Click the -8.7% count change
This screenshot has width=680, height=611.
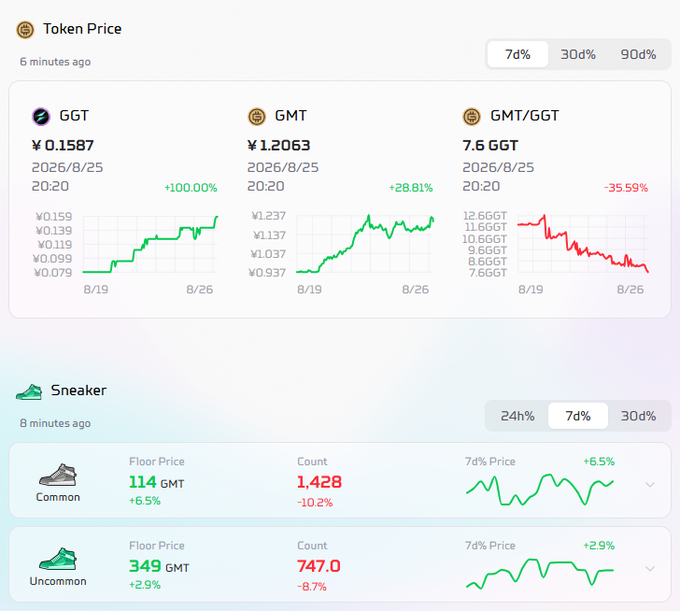312,587
